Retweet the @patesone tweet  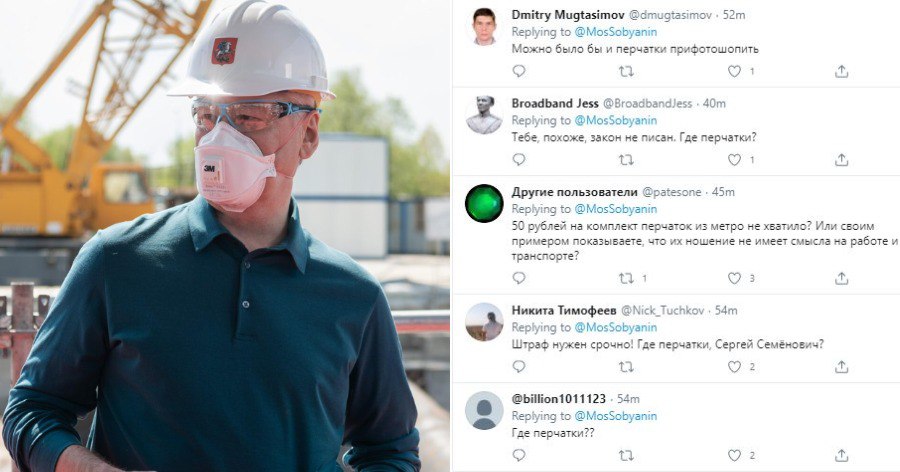click(626, 278)
